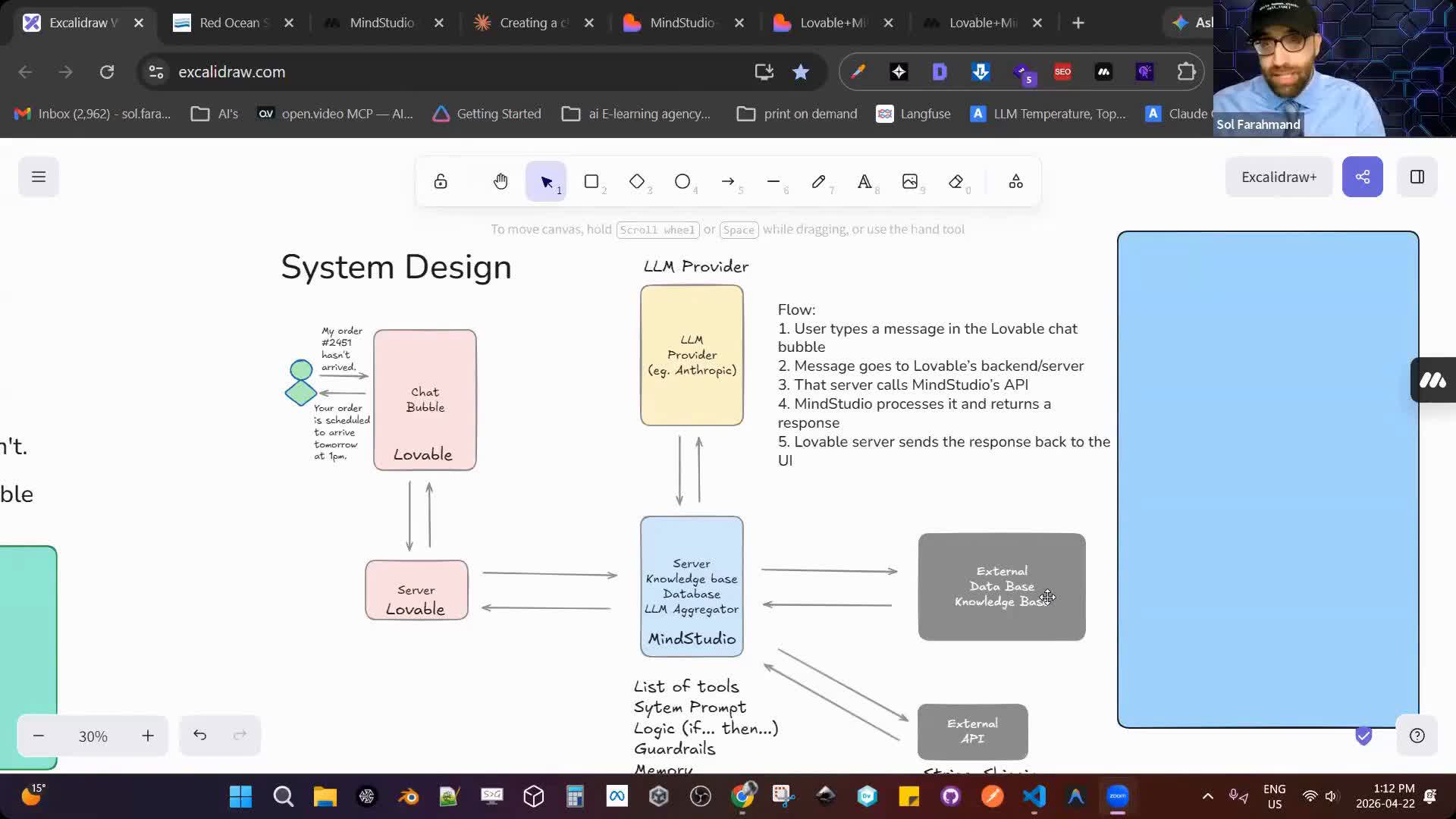Toggle the Excalidraw library sidebar

click(x=1417, y=177)
